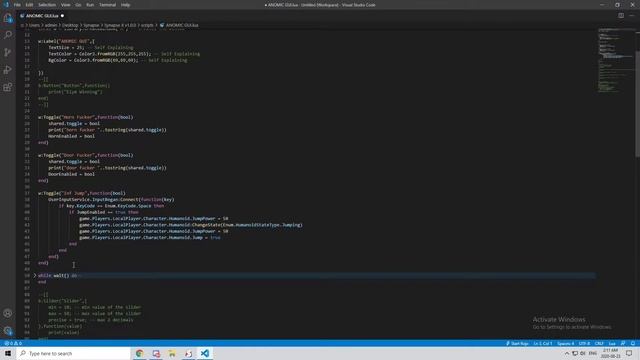The image size is (640, 360).
Task: Click the UTF-8 encoding indicator
Action: click(x=584, y=343)
